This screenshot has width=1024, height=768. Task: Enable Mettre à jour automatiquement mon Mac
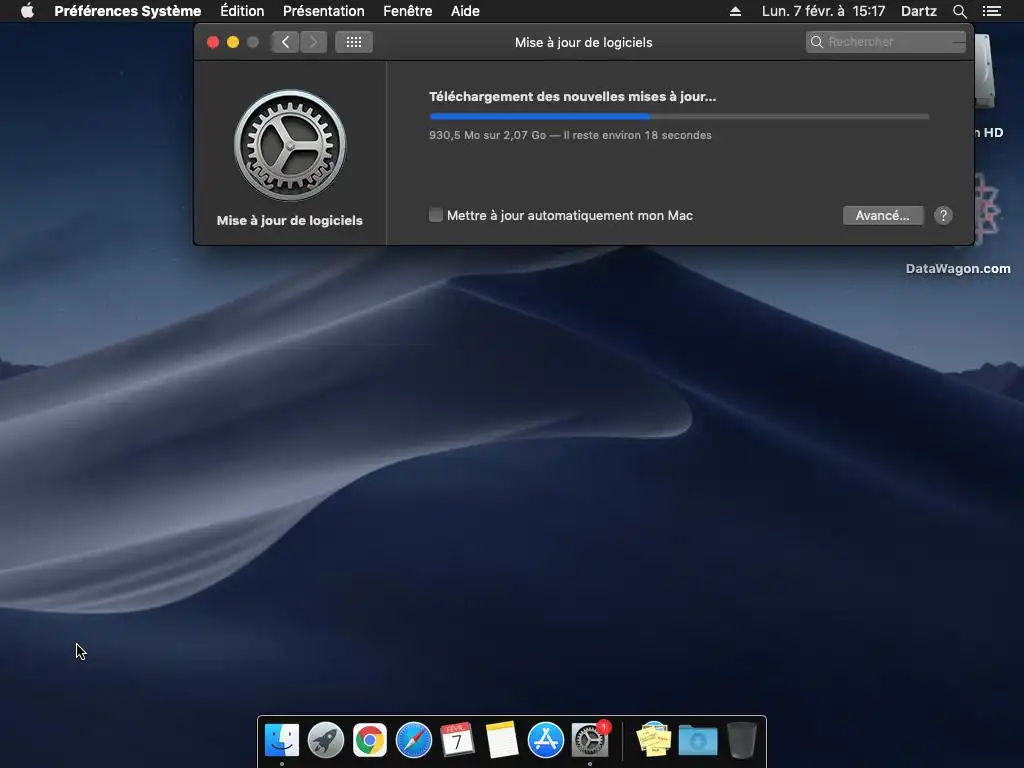click(x=436, y=215)
